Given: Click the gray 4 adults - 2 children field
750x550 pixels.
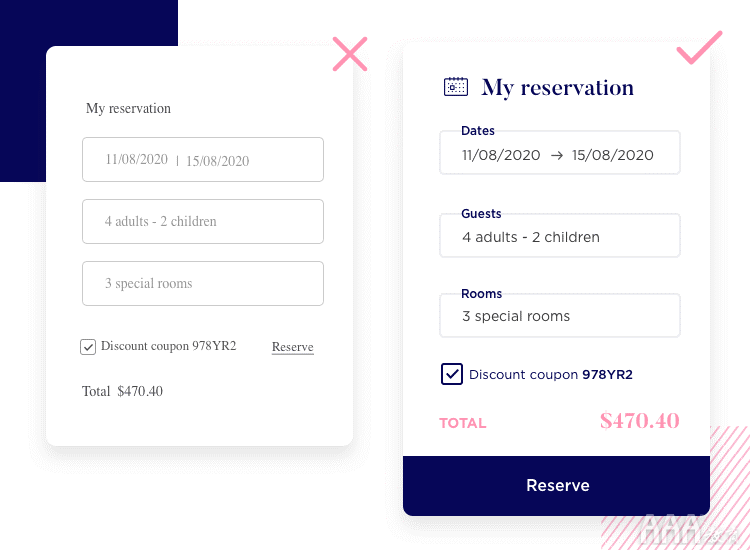Looking at the screenshot, I should pos(203,221).
